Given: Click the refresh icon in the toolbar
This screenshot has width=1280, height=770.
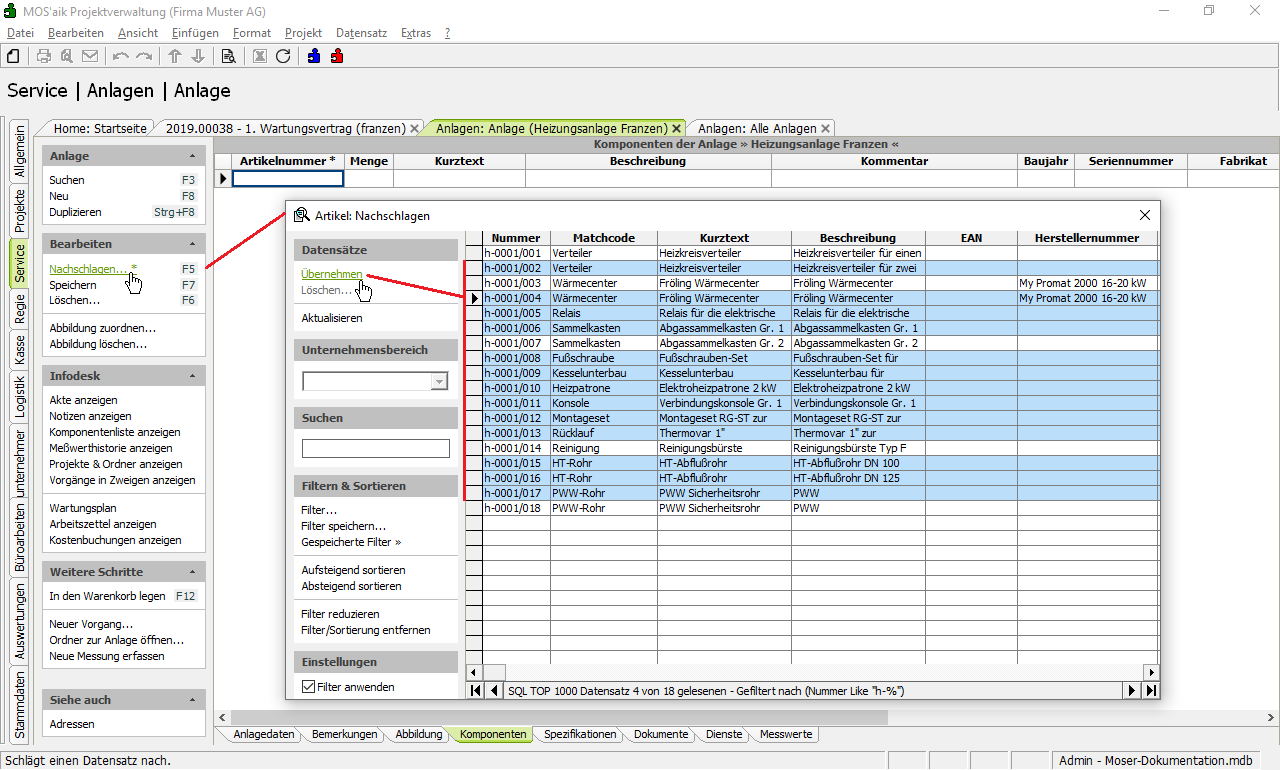Looking at the screenshot, I should tap(283, 56).
